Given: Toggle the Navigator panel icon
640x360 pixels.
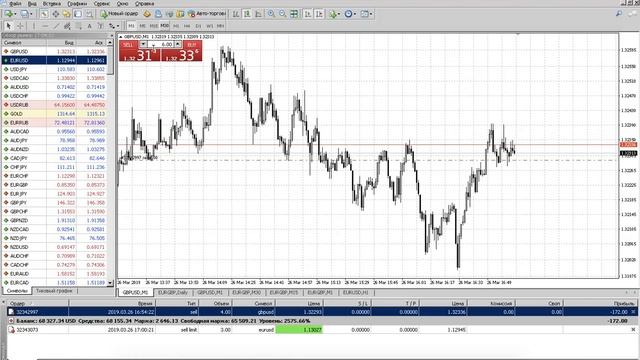Looking at the screenshot, I should point(66,14).
